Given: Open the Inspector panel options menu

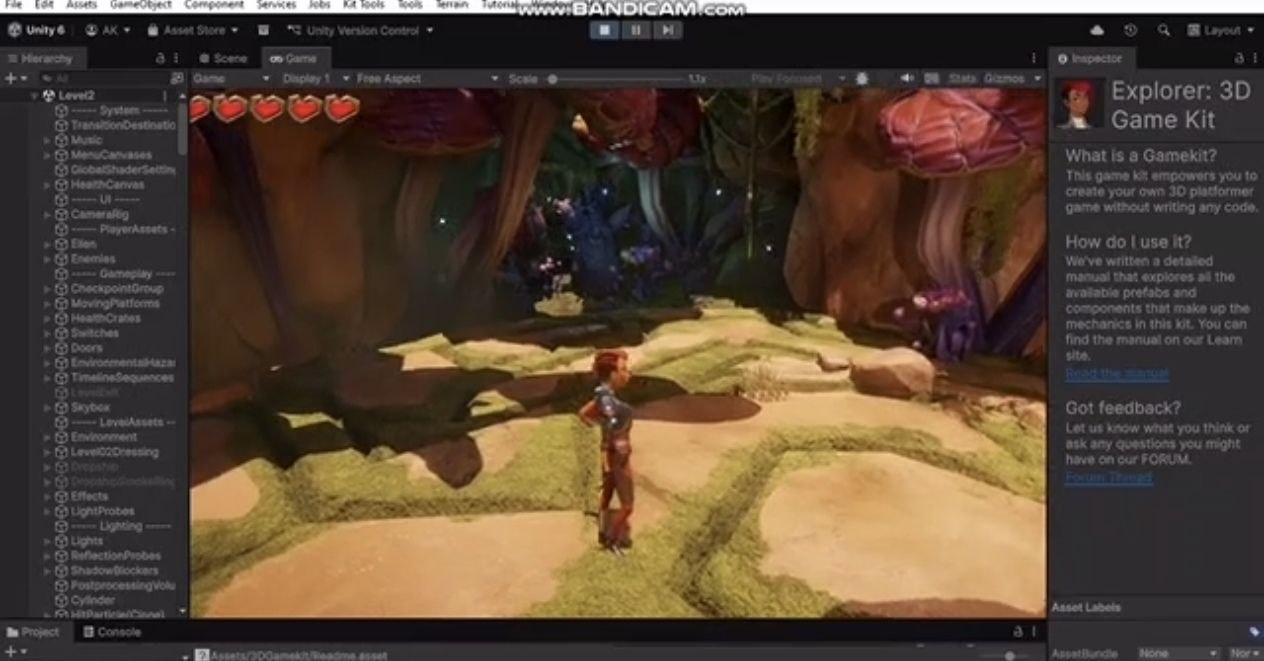Looking at the screenshot, I should 1254,59.
